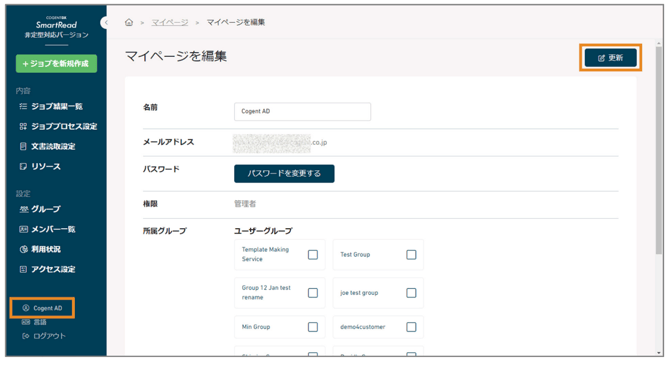Screen dimensions: 670x365
Task: Check the Template Making Service group
Action: point(313,255)
